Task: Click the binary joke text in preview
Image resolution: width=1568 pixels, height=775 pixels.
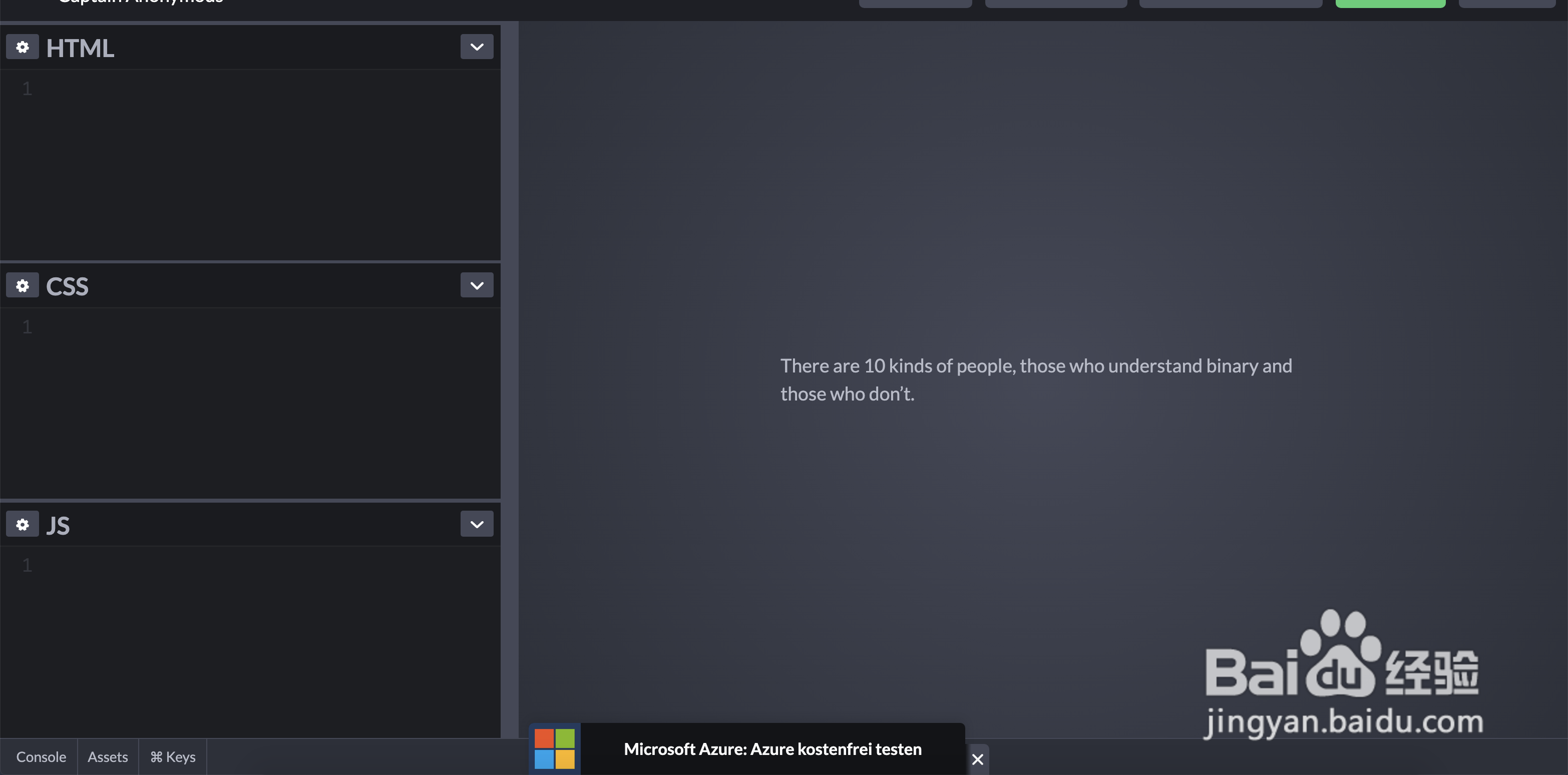Action: [x=1036, y=380]
